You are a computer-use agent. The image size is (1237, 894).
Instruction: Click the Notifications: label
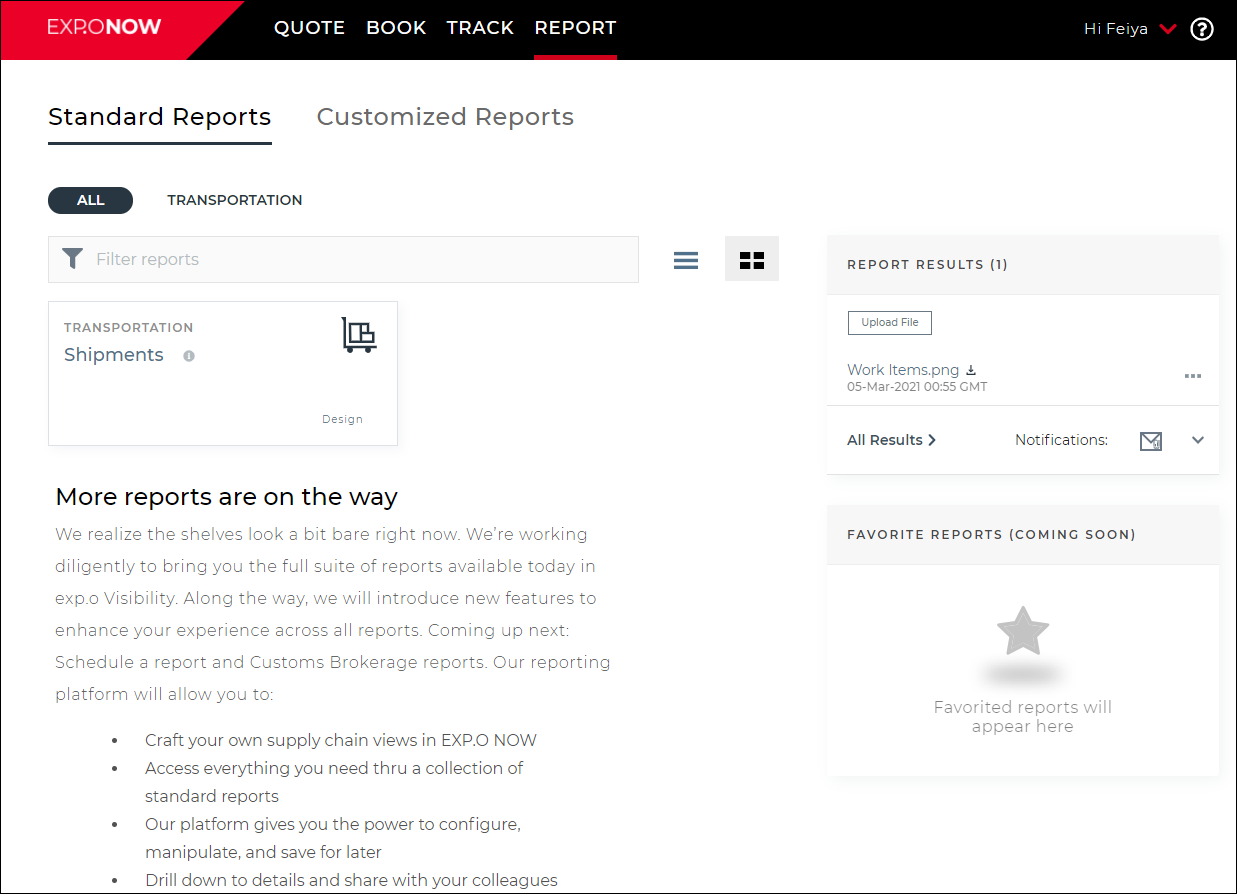point(1061,440)
